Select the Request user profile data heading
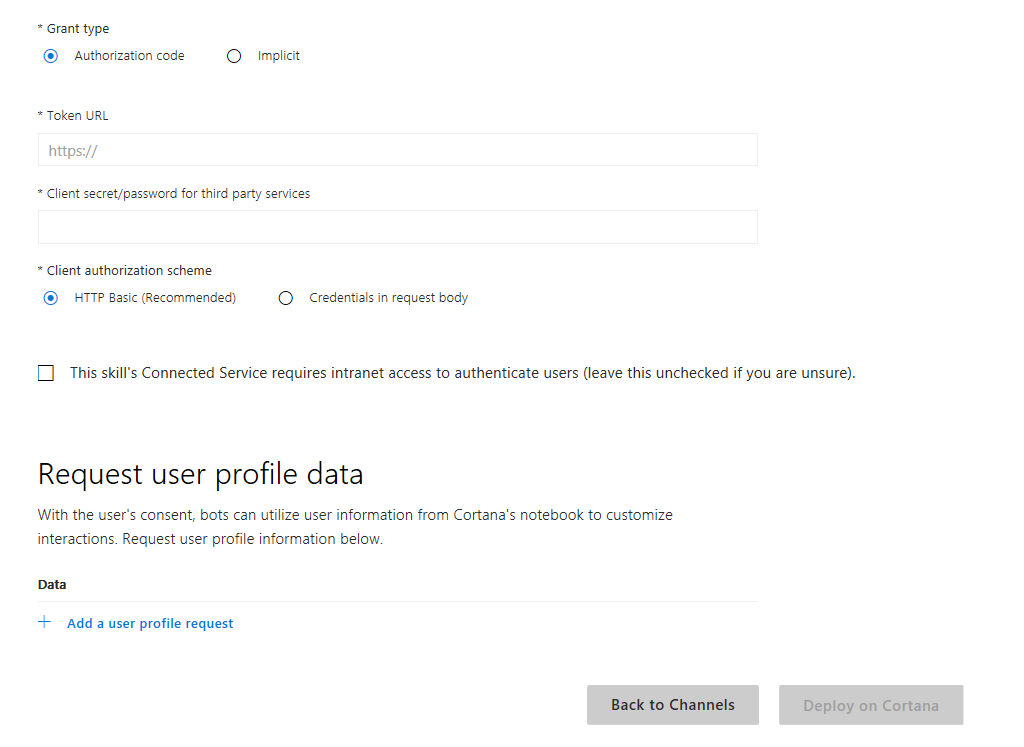 click(200, 473)
